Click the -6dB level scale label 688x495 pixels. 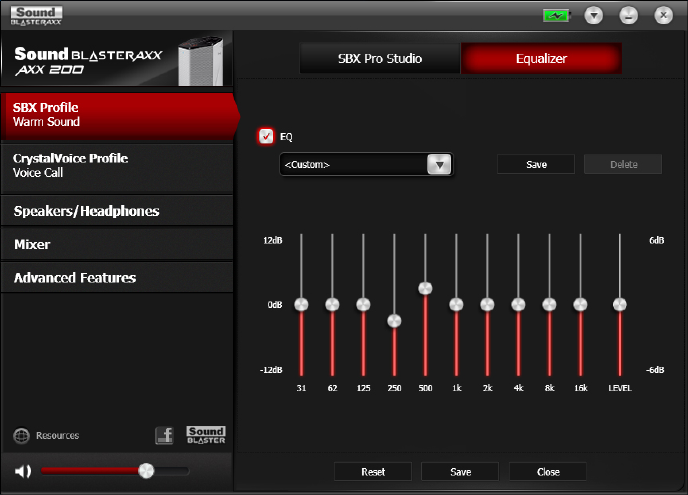pos(655,370)
